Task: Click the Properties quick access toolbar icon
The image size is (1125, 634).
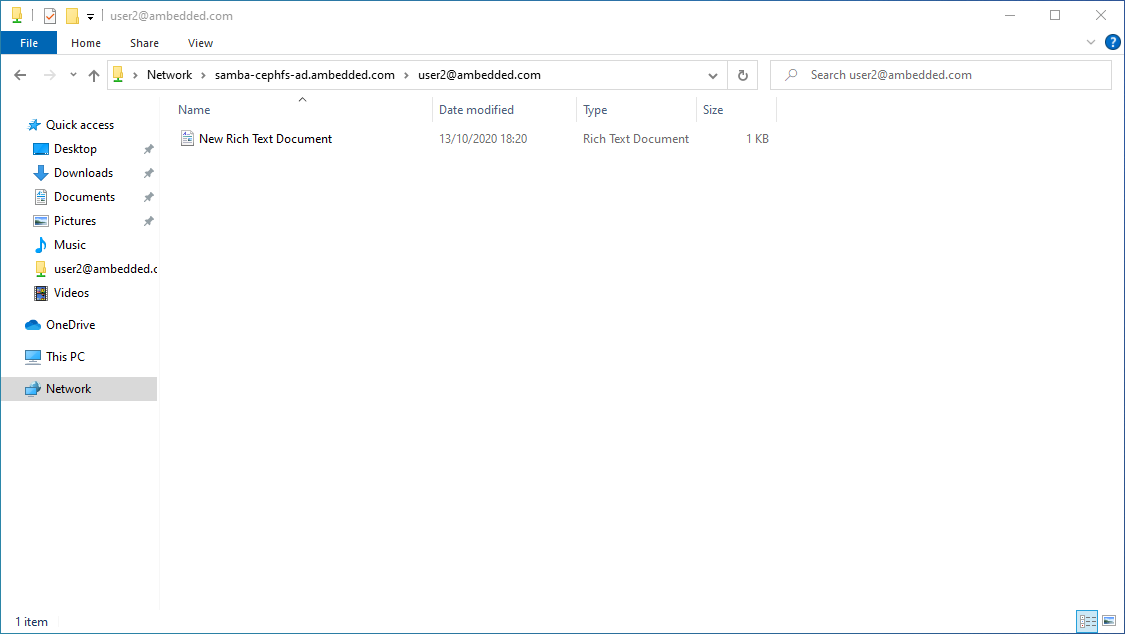Action: (x=50, y=16)
